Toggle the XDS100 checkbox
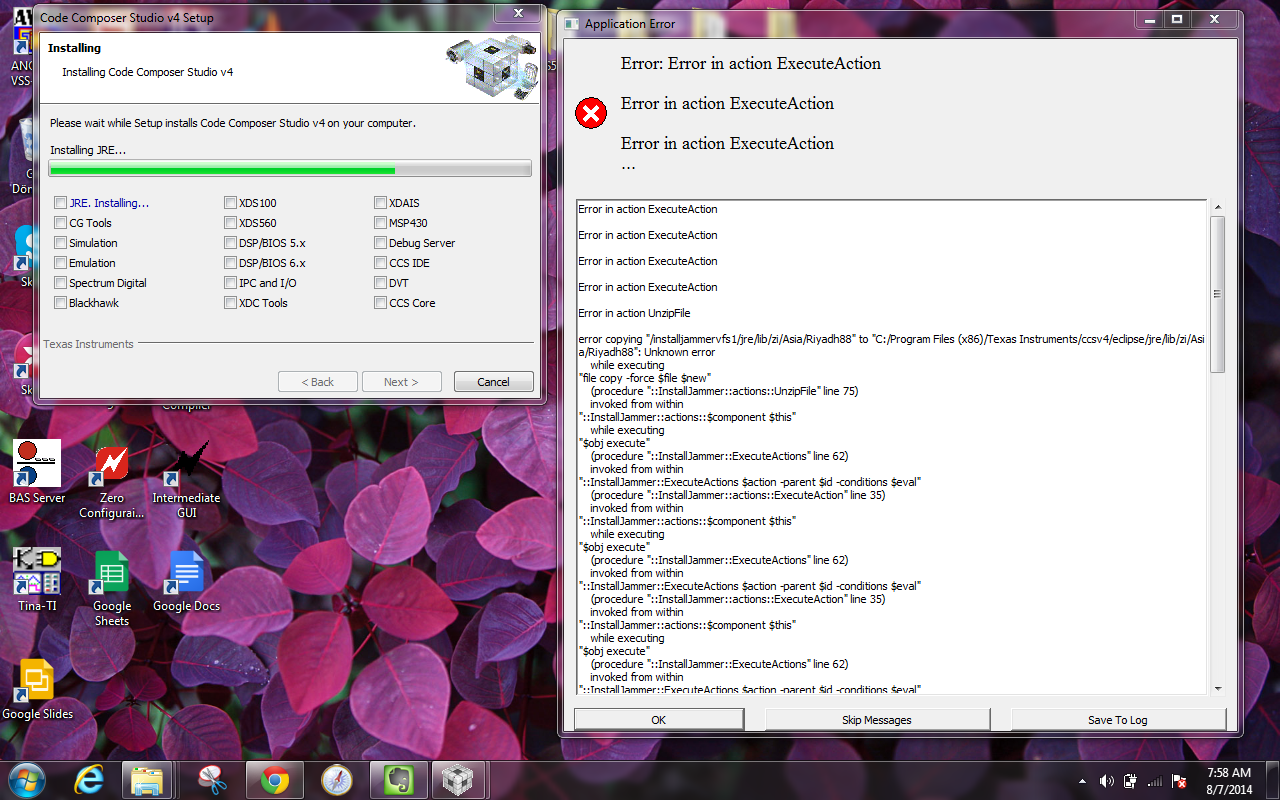Screen dimensions: 1280x800 (x=231, y=203)
